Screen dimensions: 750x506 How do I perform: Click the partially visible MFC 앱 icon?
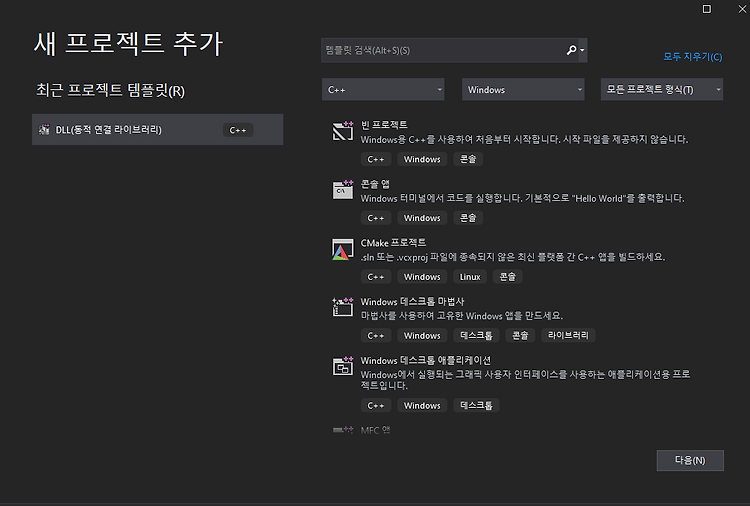tap(342, 430)
